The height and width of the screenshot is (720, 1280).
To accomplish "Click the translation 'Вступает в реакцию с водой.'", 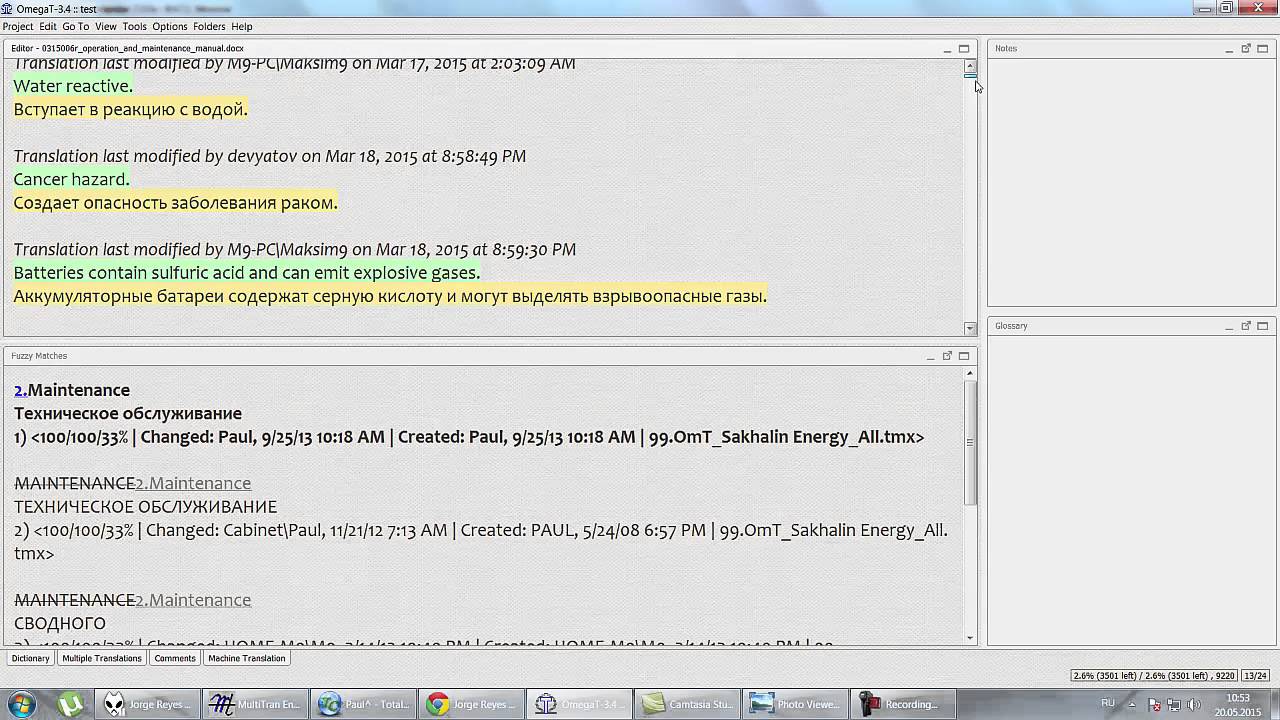I will 130,109.
